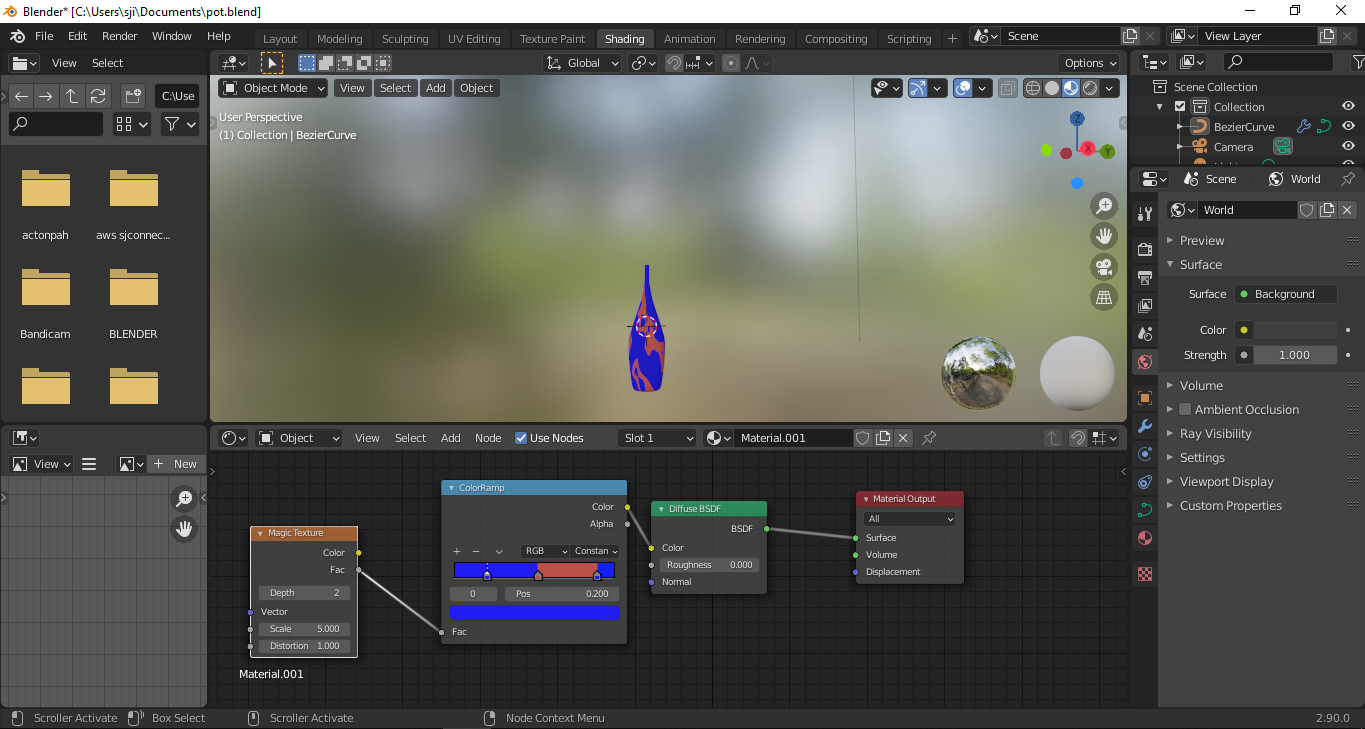The height and width of the screenshot is (729, 1365).
Task: Switch to the Layout workspace tab
Action: 280,38
